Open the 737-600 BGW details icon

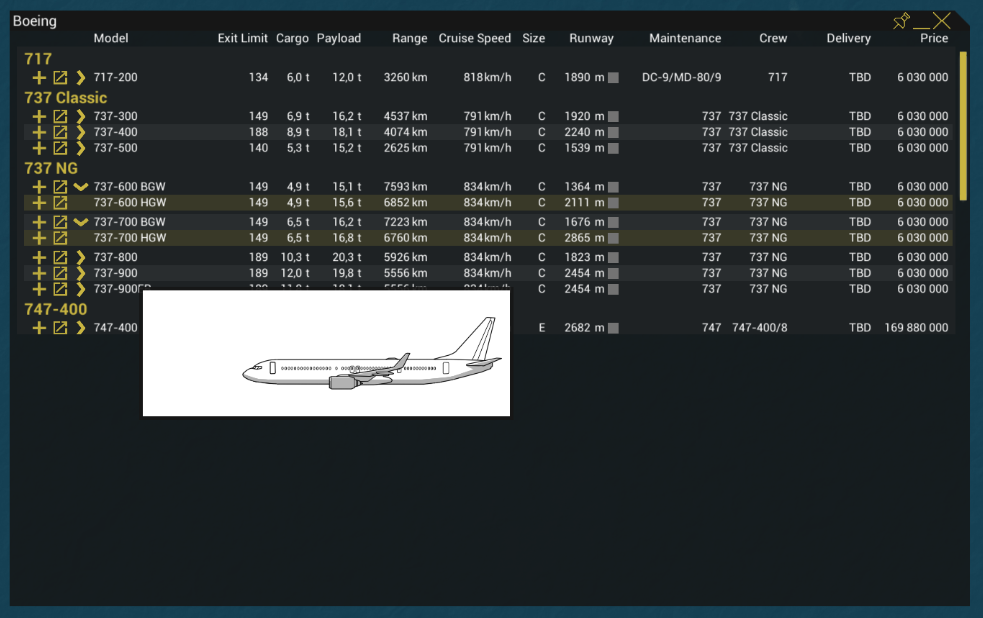[x=60, y=187]
